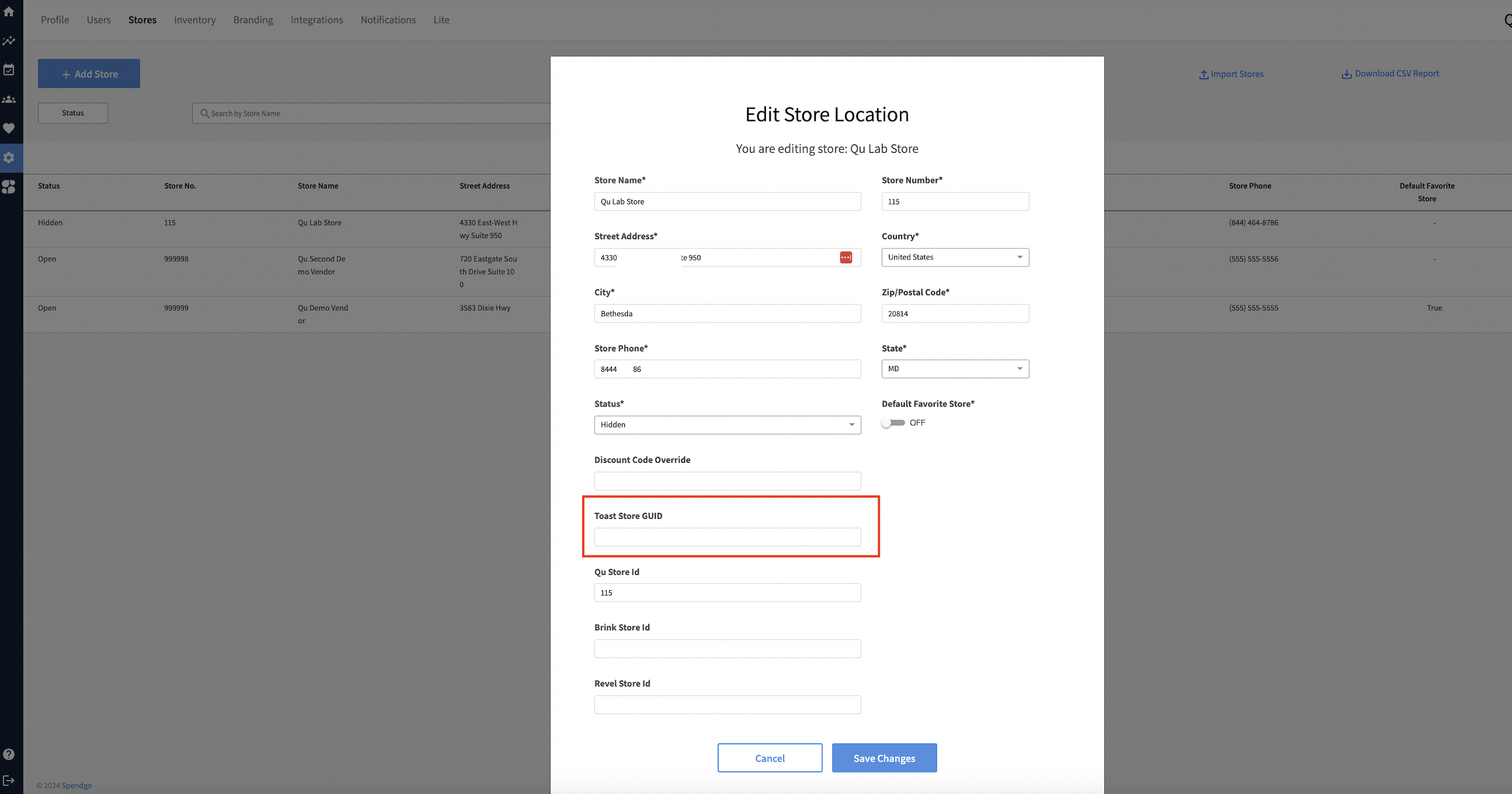The image size is (1512, 794).
Task: Open the analytics chart sidebar icon
Action: click(9, 41)
